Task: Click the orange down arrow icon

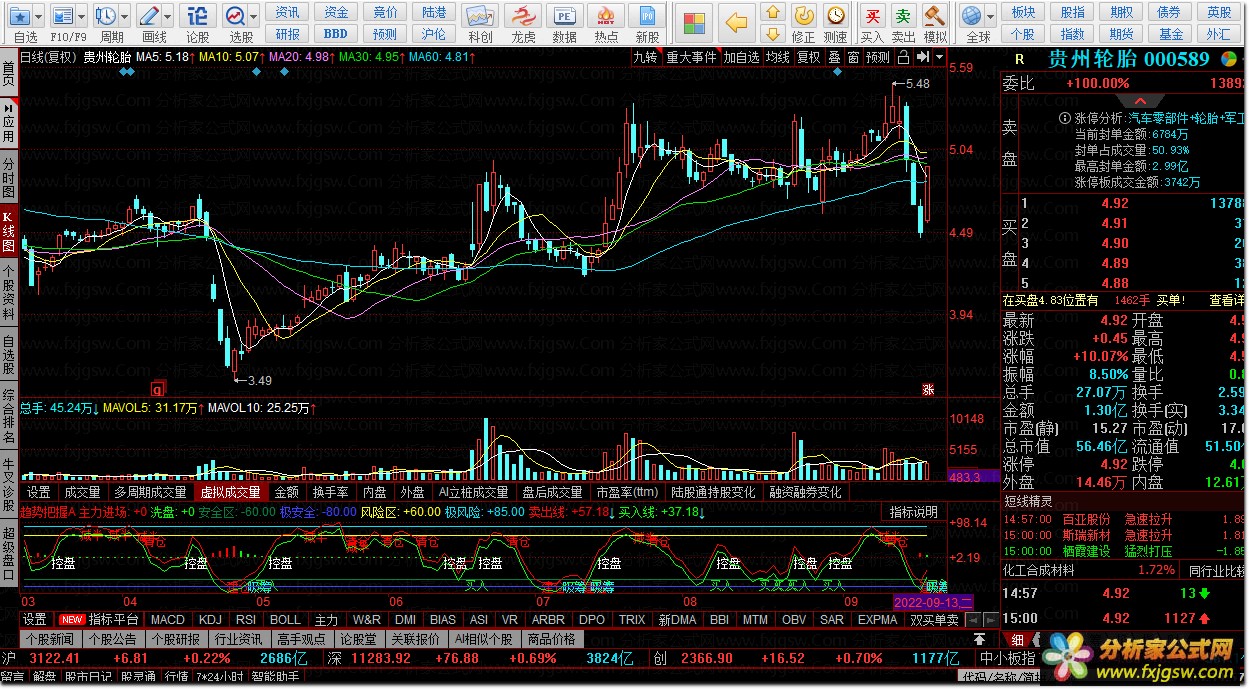Action: 772,36
